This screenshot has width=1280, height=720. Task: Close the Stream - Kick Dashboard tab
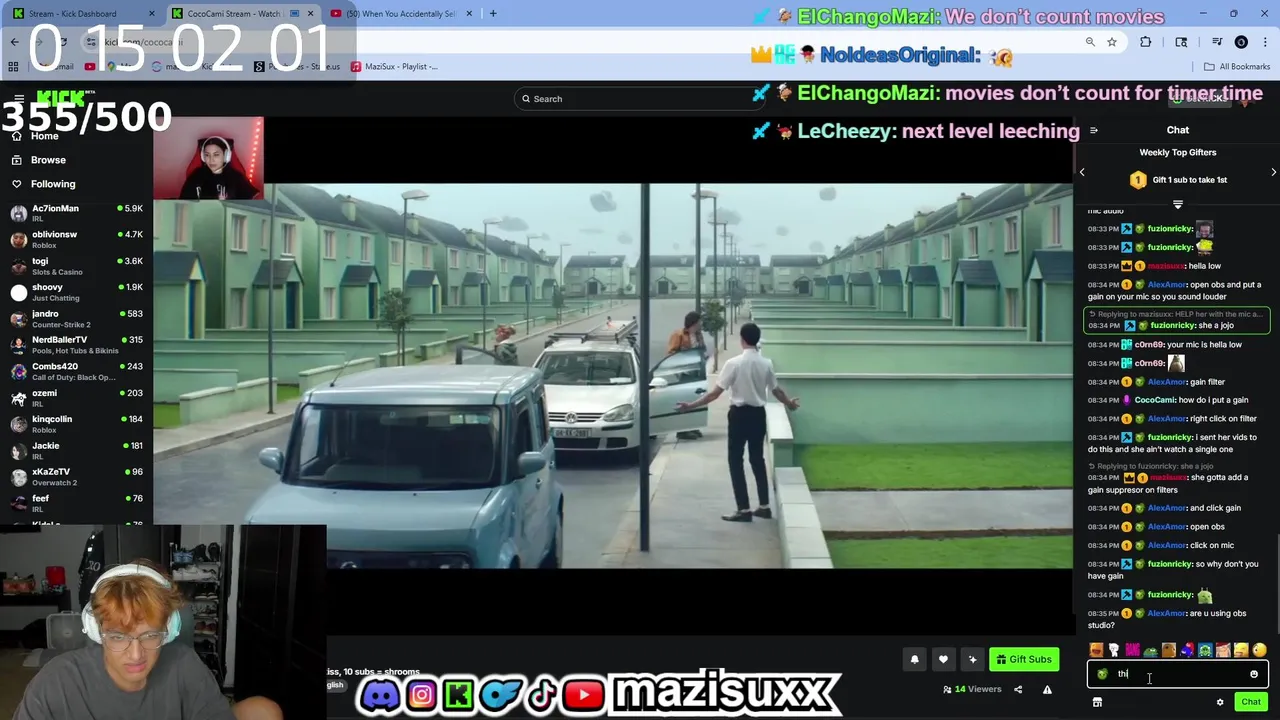[x=152, y=14]
